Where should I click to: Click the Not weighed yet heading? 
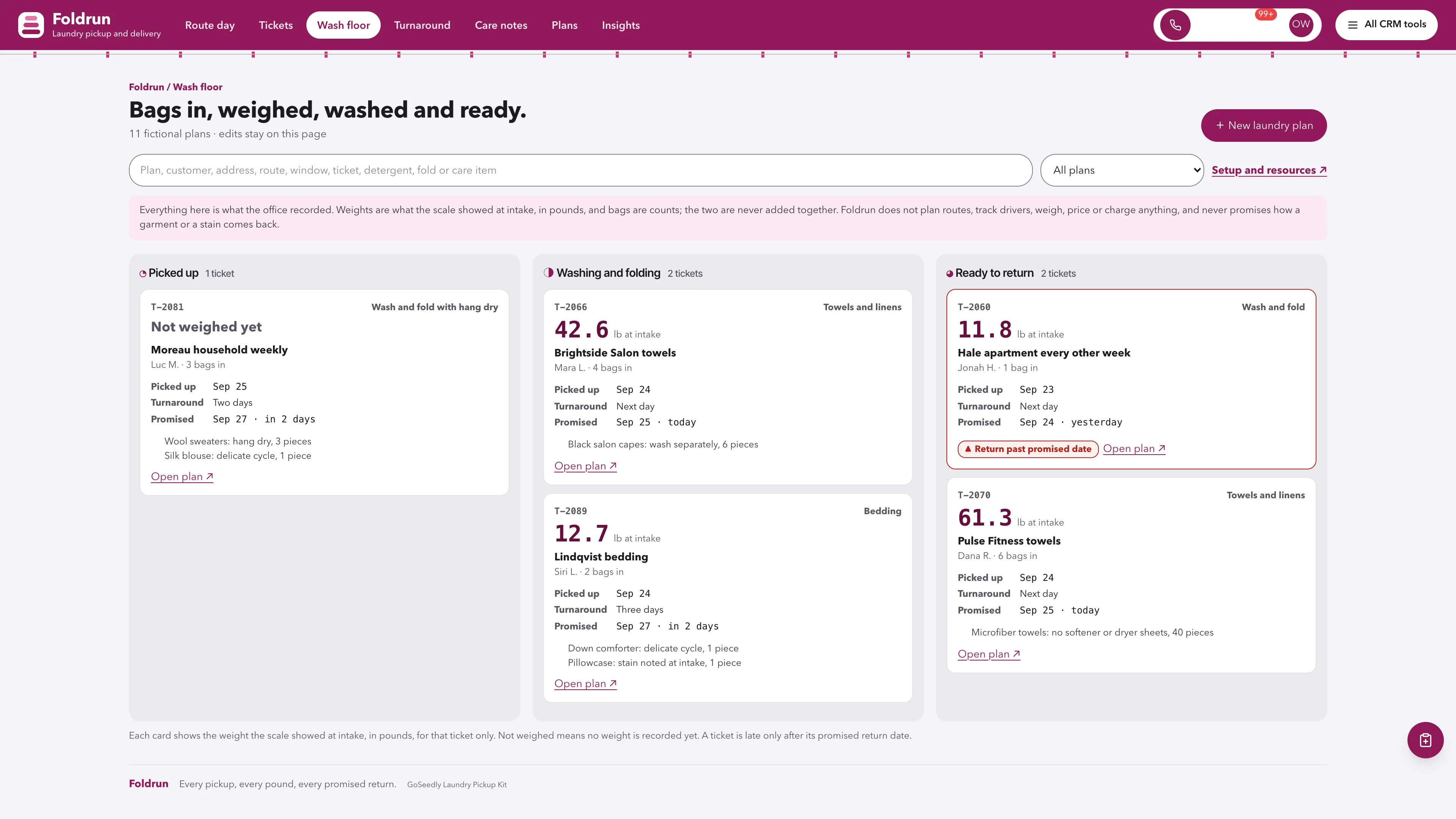pyautogui.click(x=206, y=327)
